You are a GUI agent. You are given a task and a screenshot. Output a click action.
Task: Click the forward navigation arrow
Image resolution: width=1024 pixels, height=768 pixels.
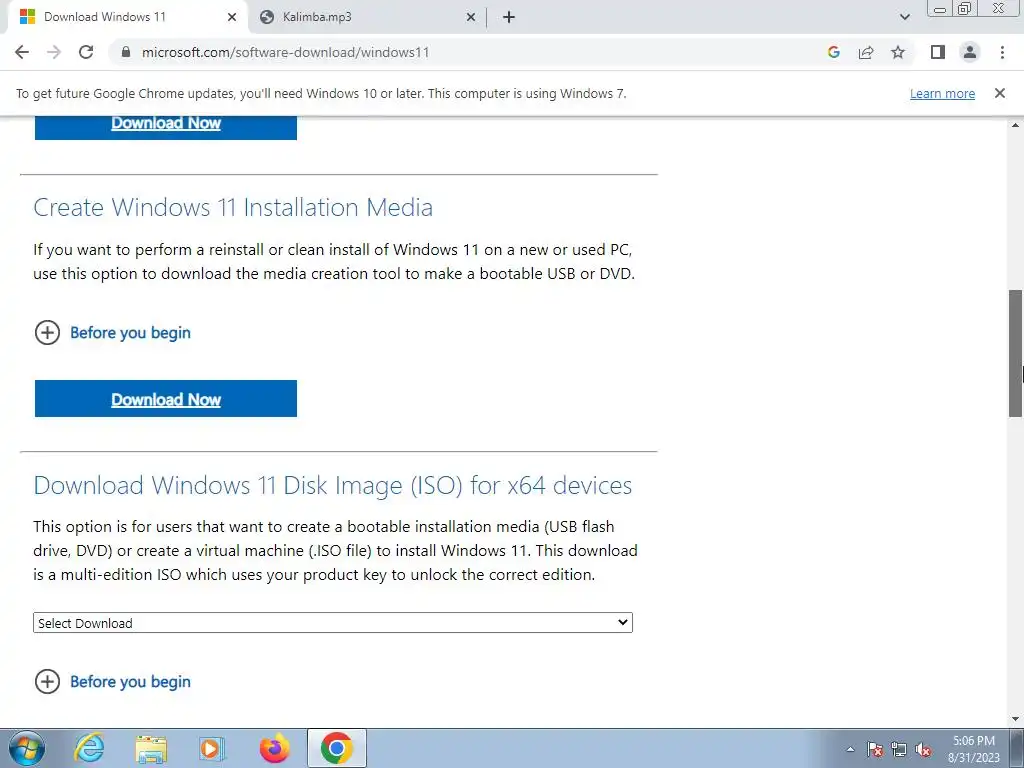coord(54,52)
